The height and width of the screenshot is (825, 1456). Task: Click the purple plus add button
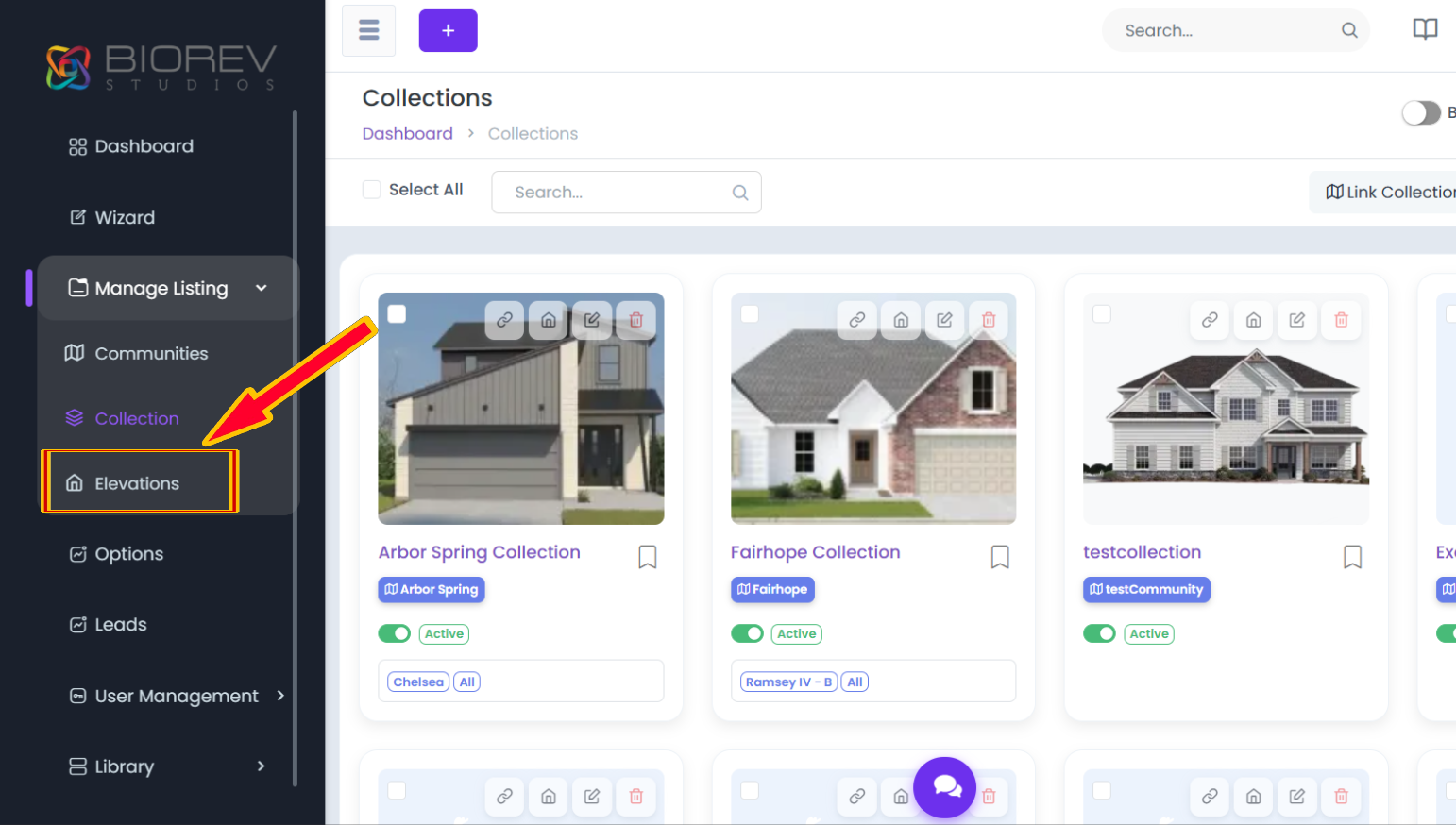[x=448, y=30]
